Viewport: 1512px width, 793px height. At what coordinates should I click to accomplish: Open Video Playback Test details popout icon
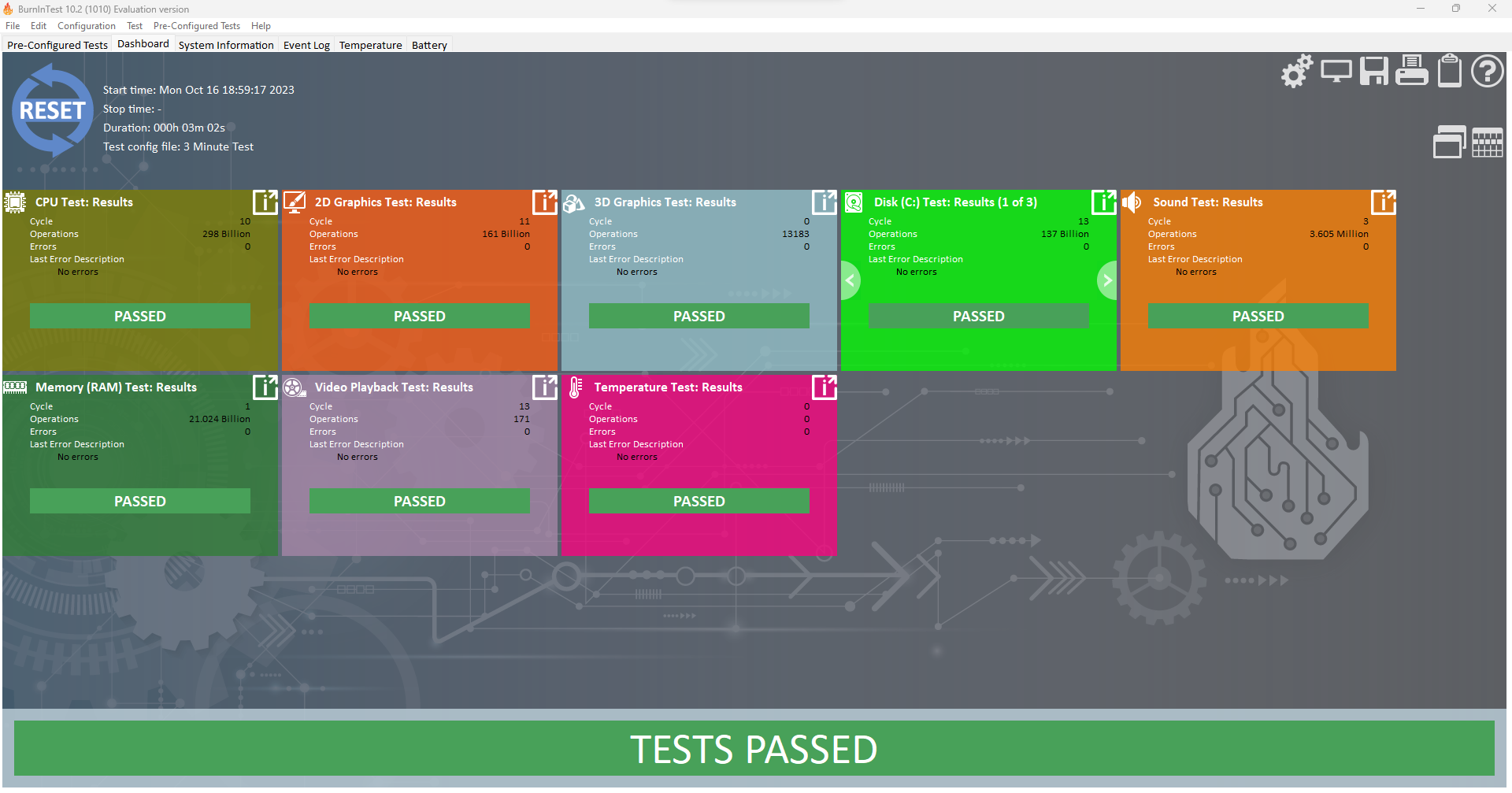coord(545,387)
